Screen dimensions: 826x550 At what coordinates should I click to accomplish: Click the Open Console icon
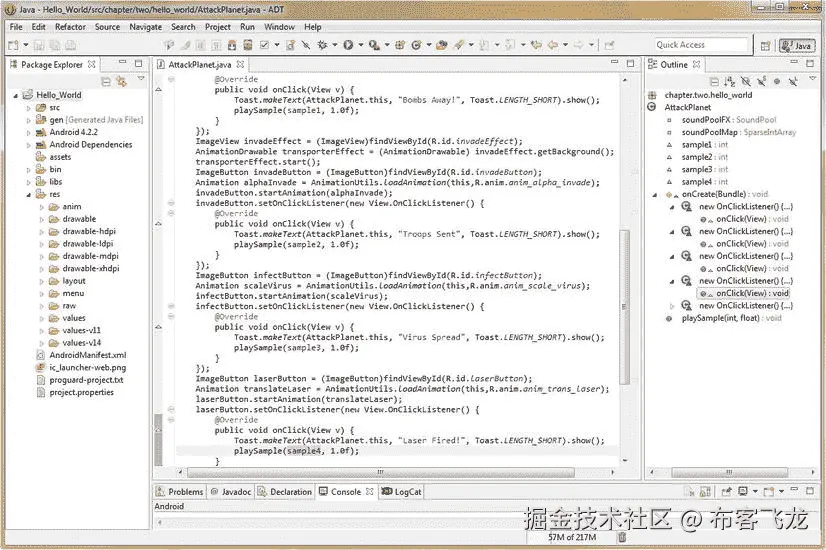coord(769,492)
